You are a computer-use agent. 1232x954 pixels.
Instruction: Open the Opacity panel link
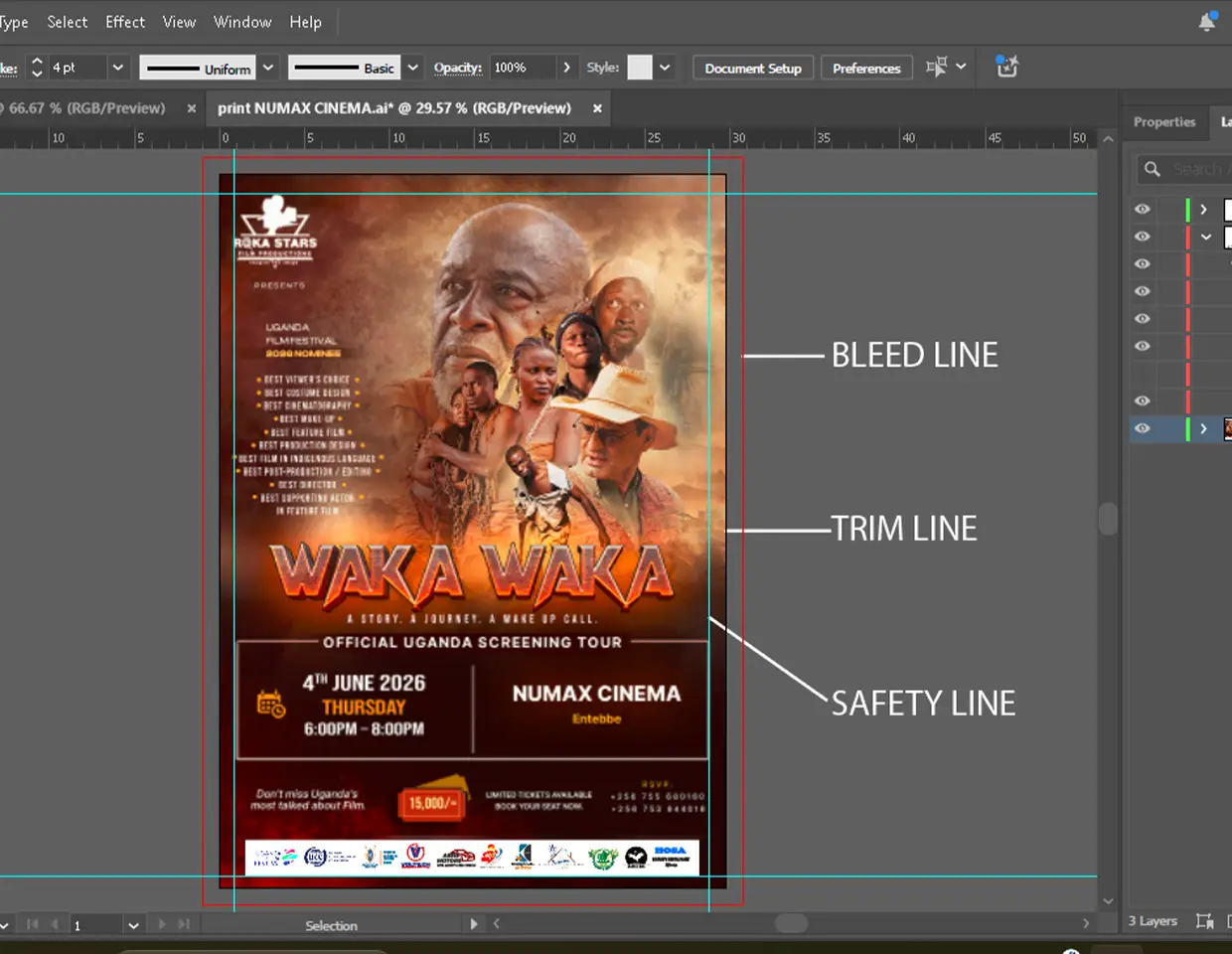pyautogui.click(x=458, y=68)
